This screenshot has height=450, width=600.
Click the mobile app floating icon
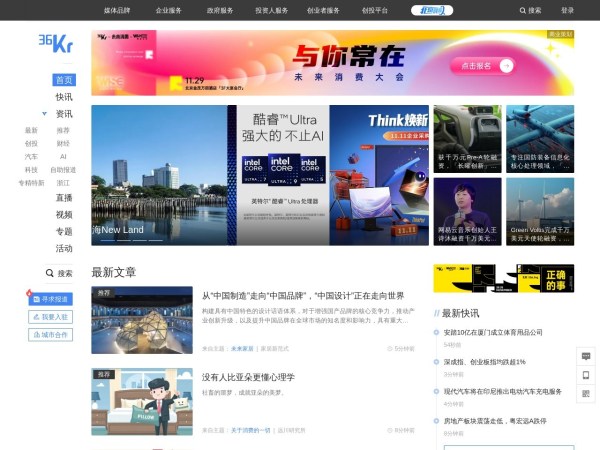586,375
